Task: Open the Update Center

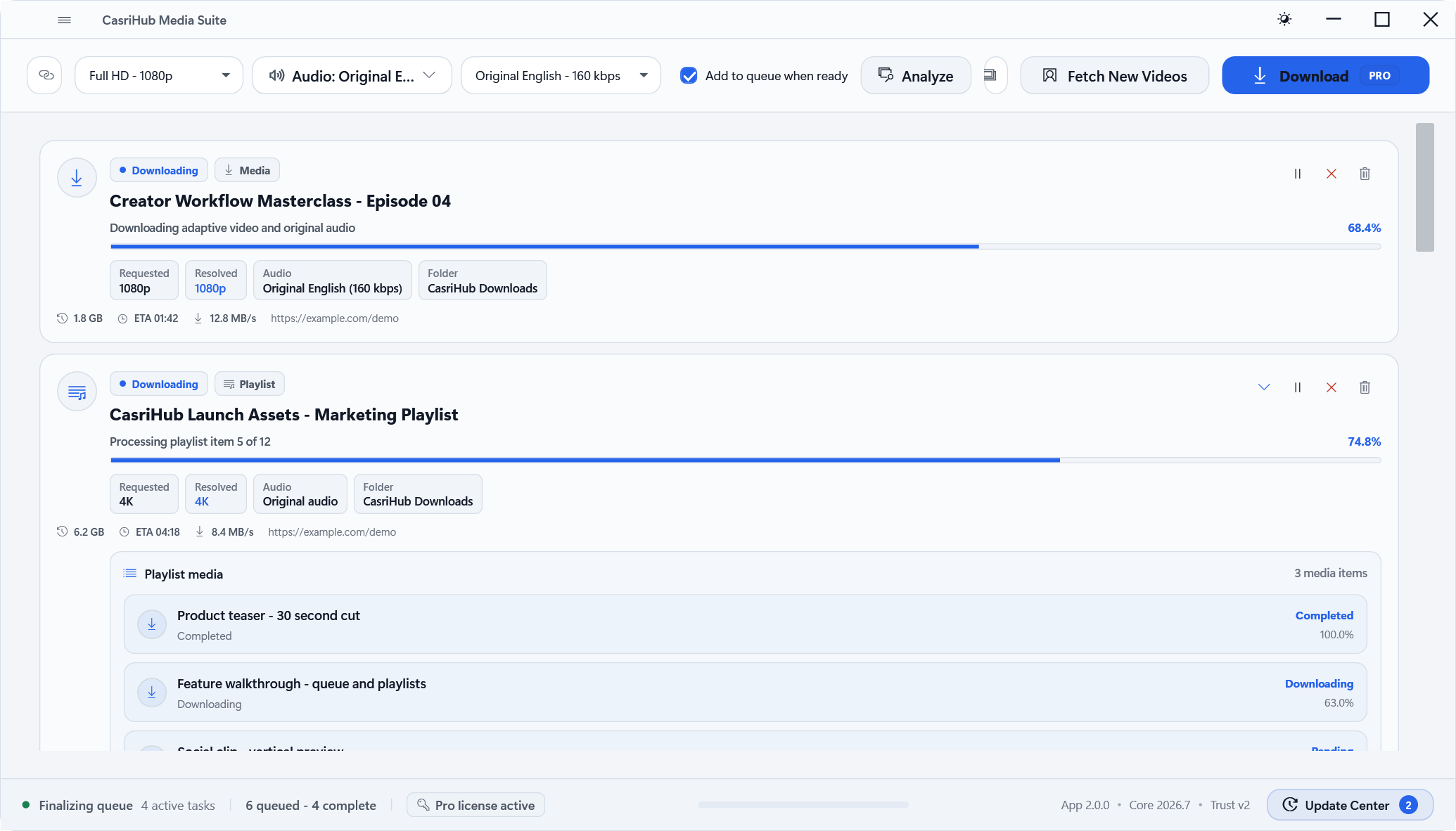Action: point(1350,805)
